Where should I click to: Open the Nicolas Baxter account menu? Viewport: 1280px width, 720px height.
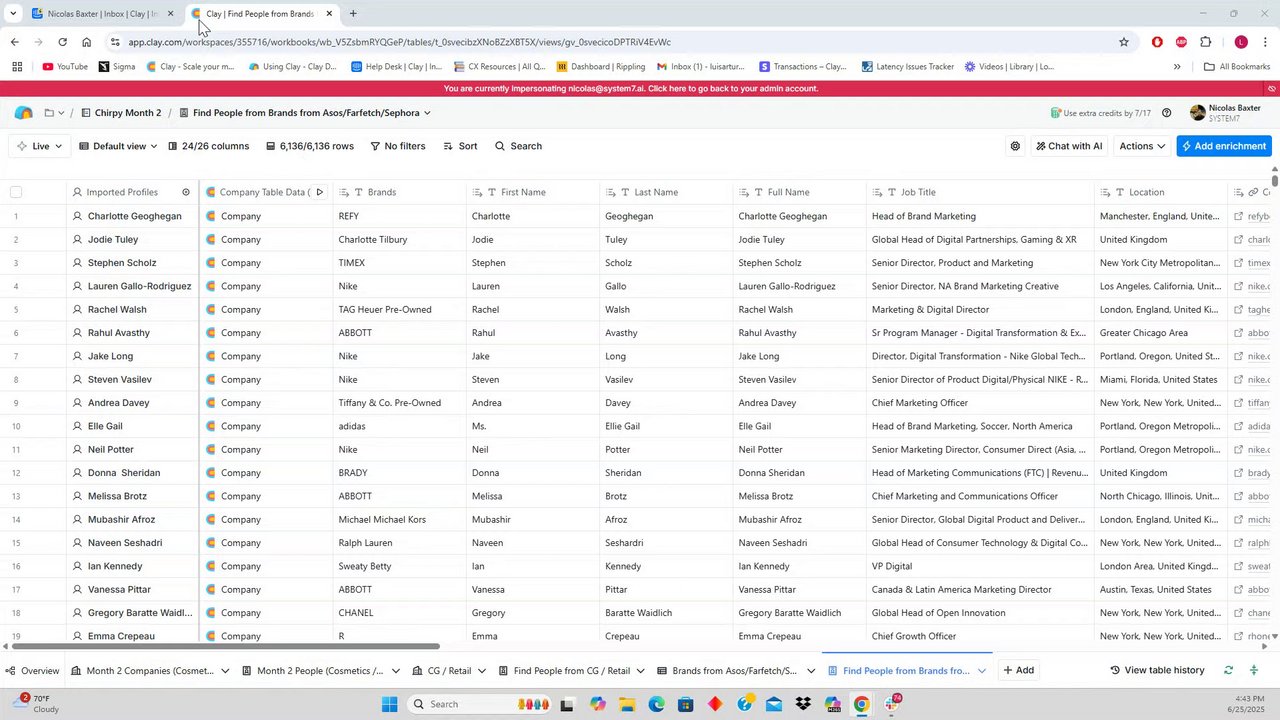pos(1225,113)
